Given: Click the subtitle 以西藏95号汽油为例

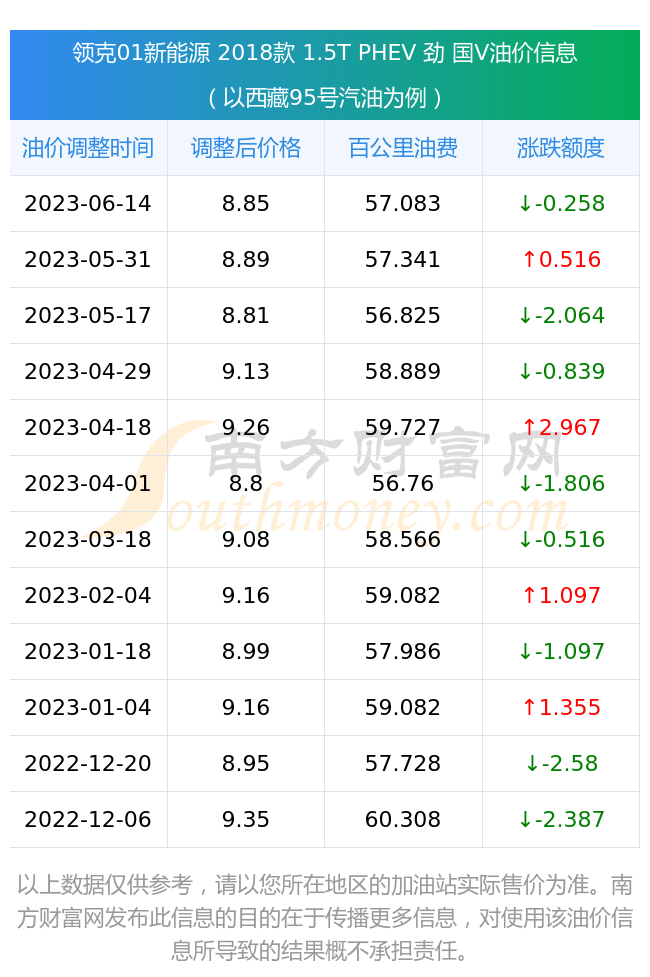Looking at the screenshot, I should 325,98.
